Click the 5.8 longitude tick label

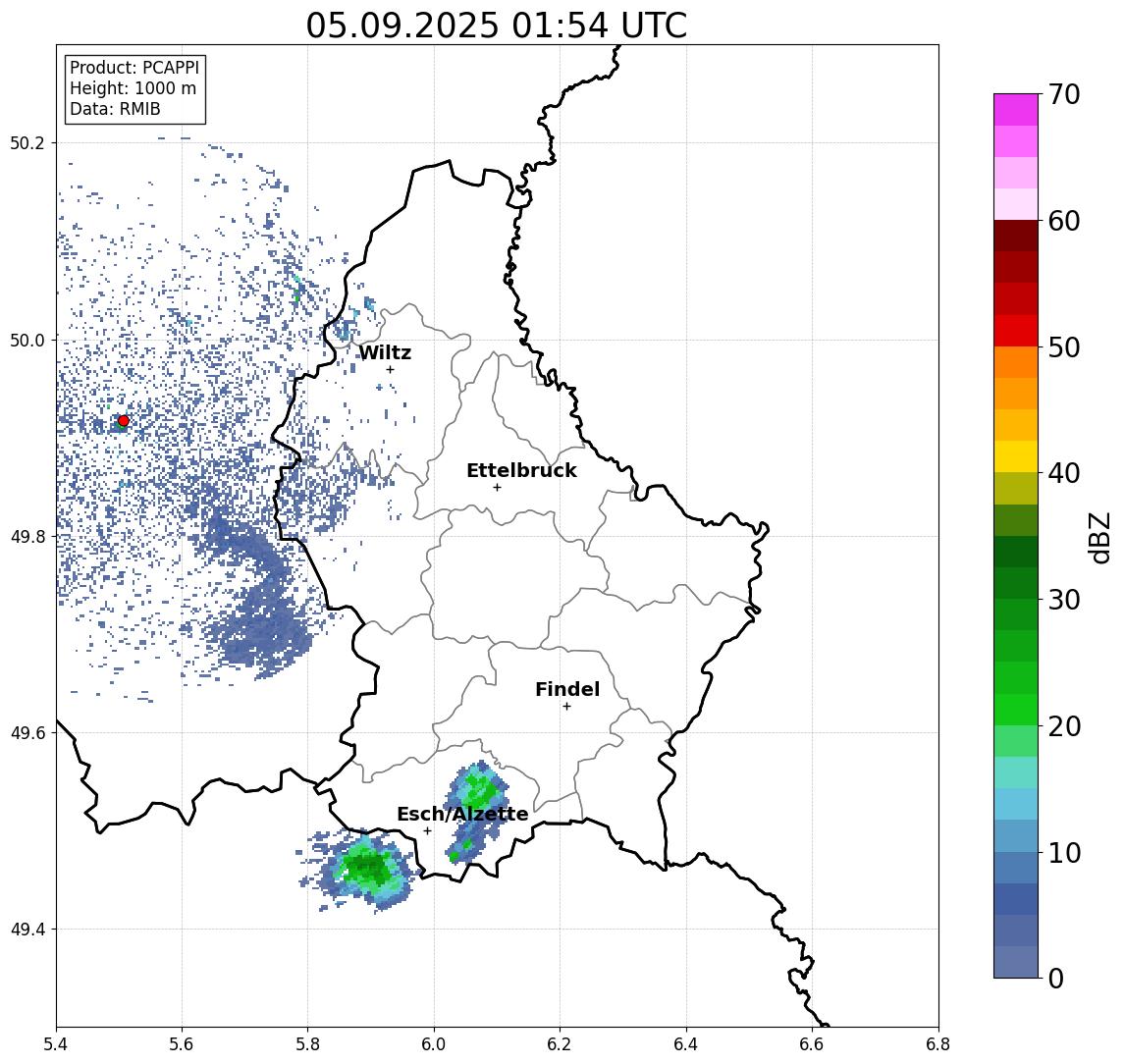[x=308, y=1044]
